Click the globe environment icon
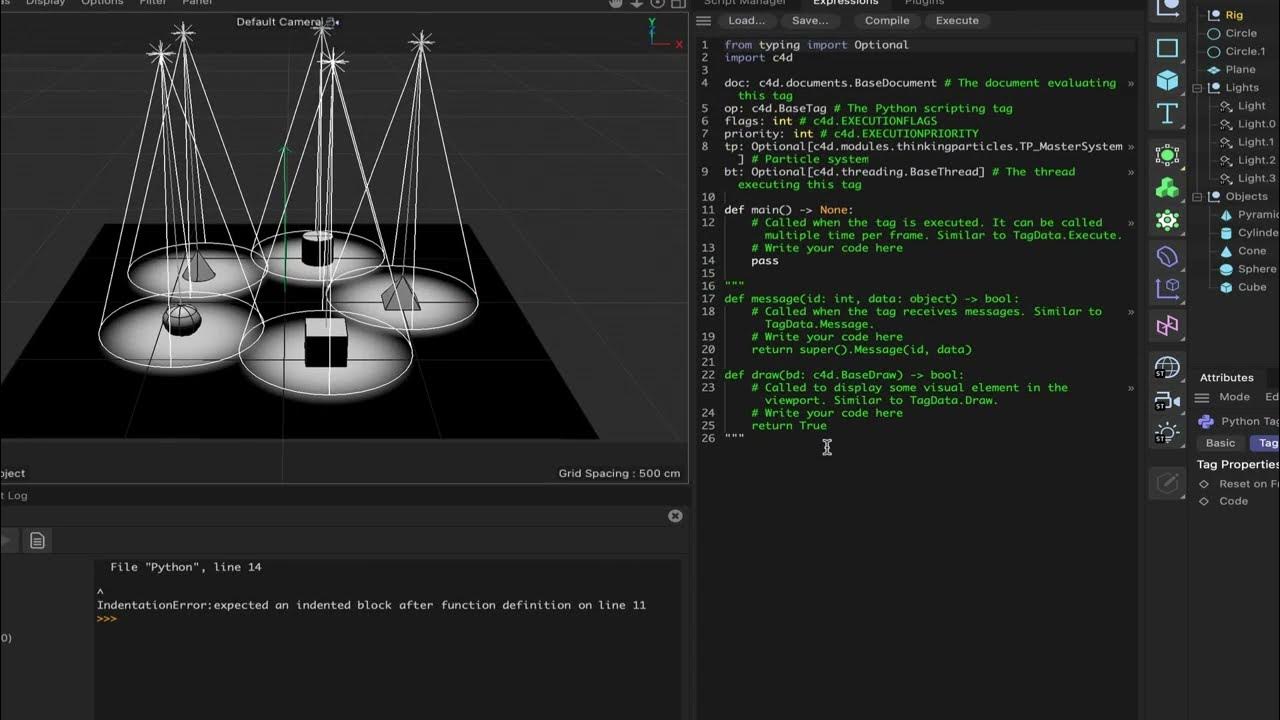The height and width of the screenshot is (720, 1280). point(1167,368)
